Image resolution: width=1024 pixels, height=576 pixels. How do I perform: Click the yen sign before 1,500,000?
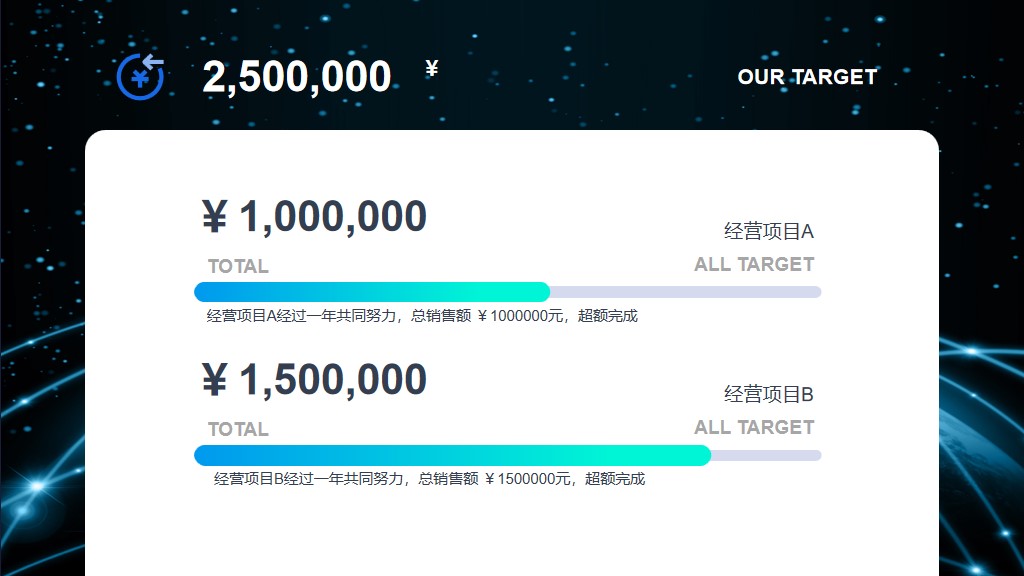tap(214, 380)
